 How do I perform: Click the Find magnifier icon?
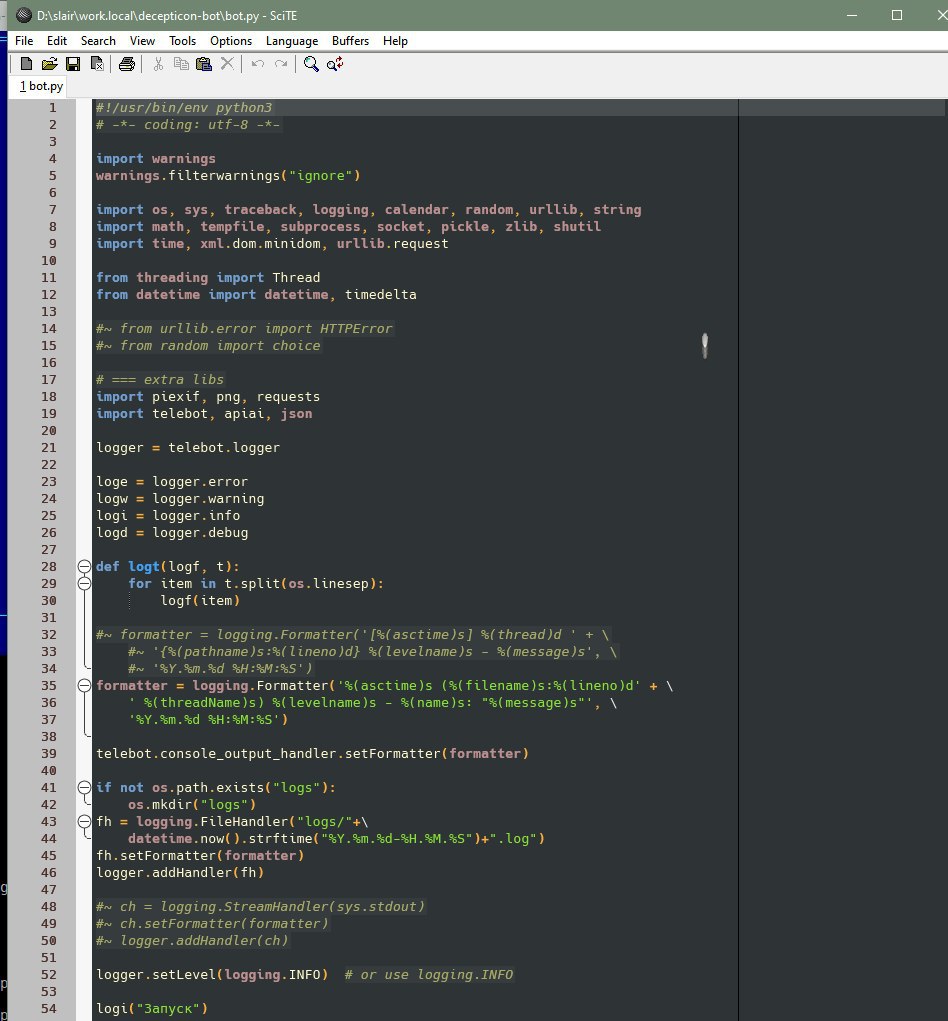(311, 64)
